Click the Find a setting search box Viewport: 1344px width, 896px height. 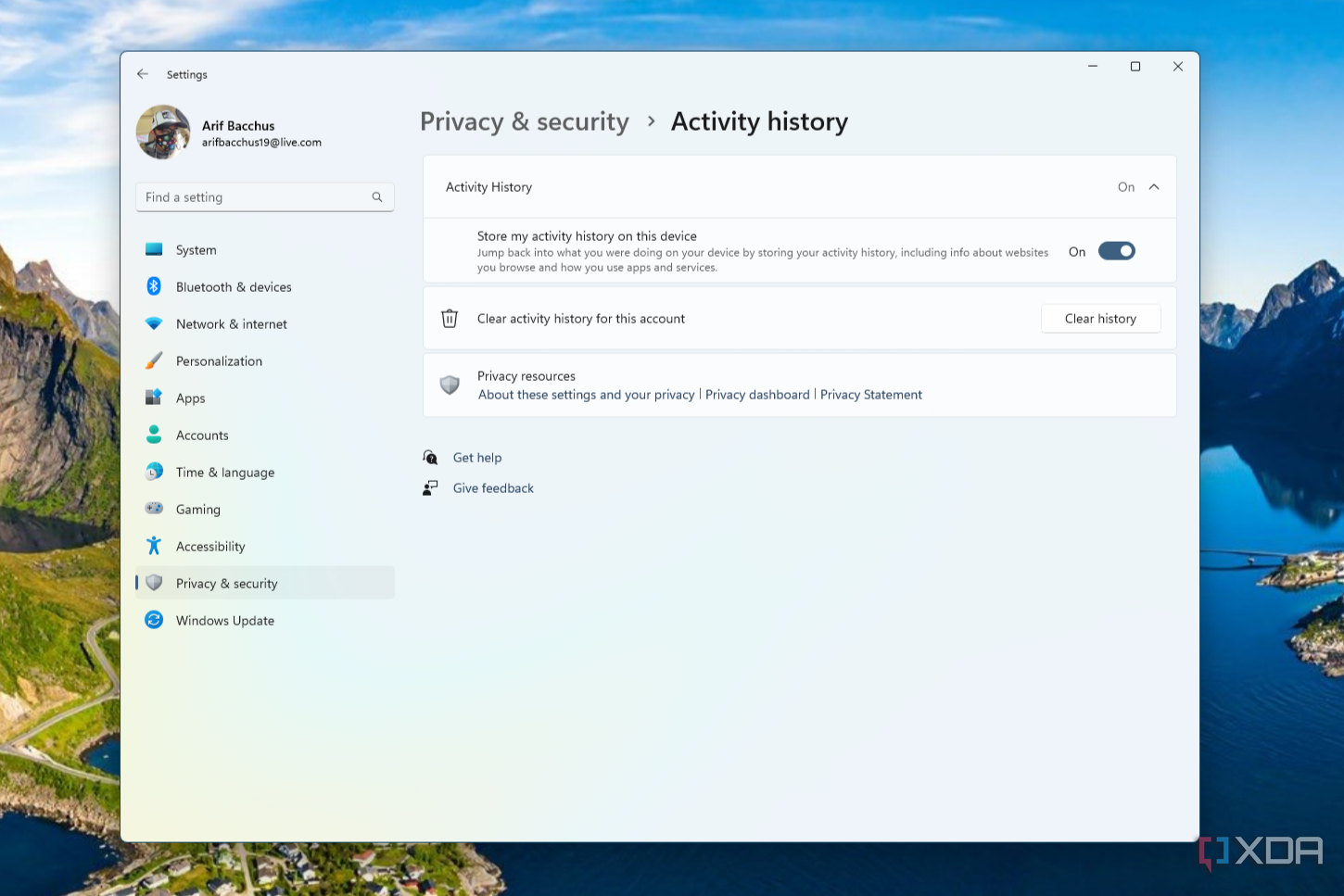[x=265, y=197]
